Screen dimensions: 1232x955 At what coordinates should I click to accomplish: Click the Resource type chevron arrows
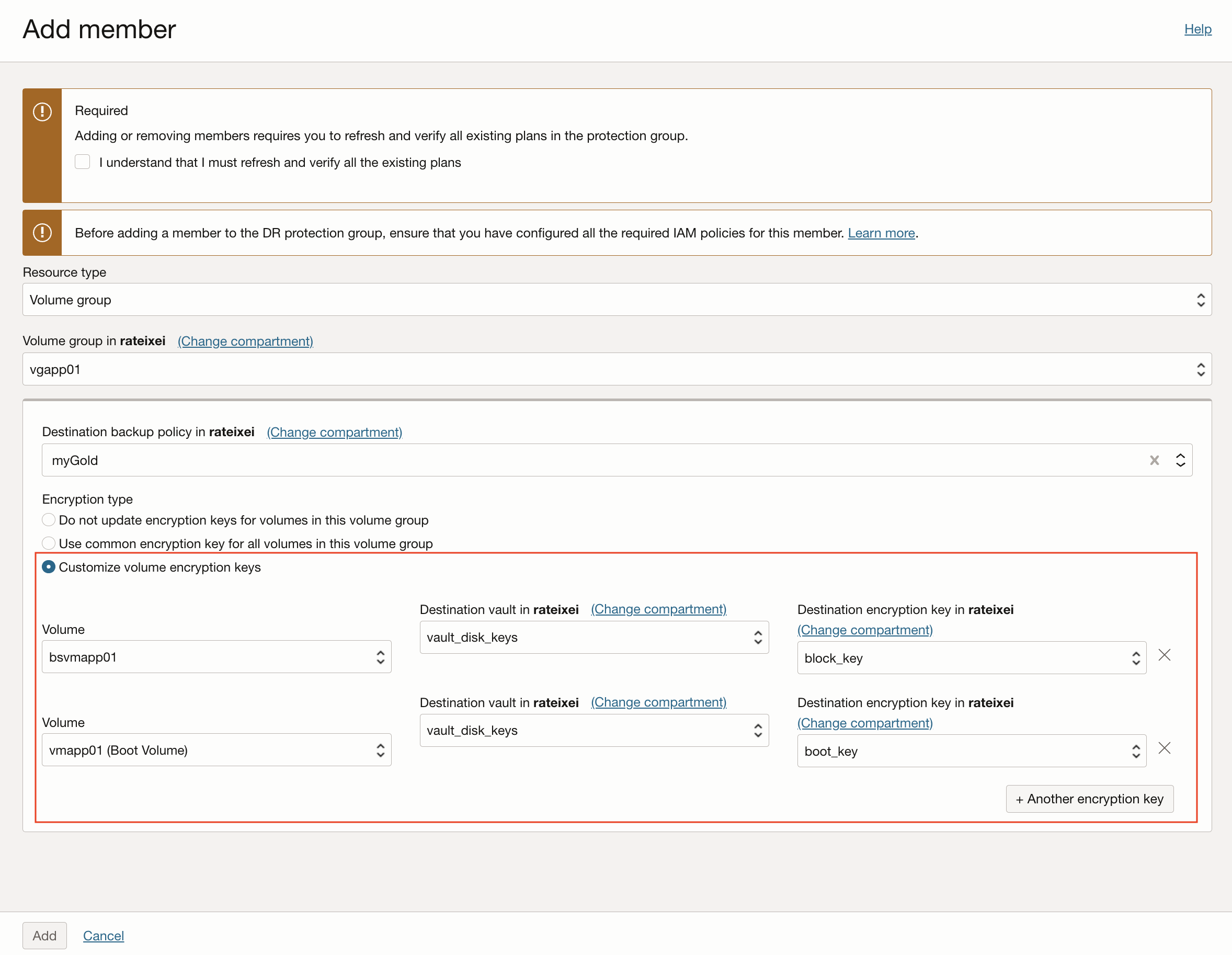tap(1201, 300)
